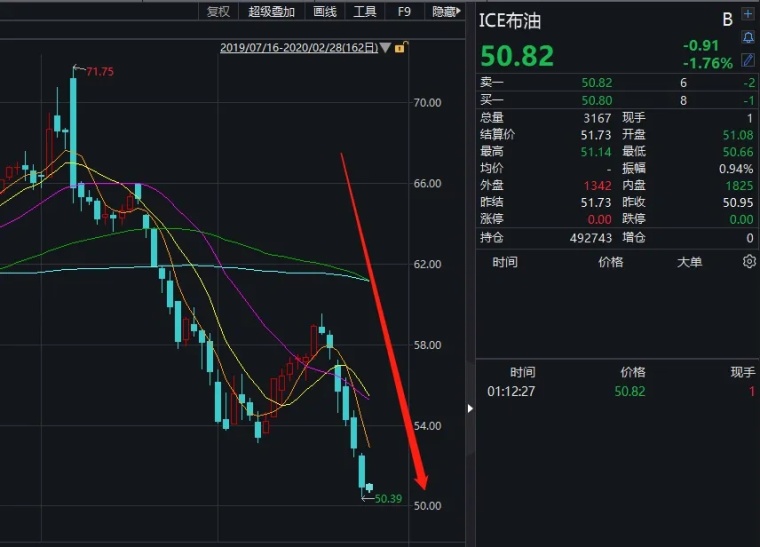Click the 时间 header in large-order list
The height and width of the screenshot is (547, 760).
505,262
